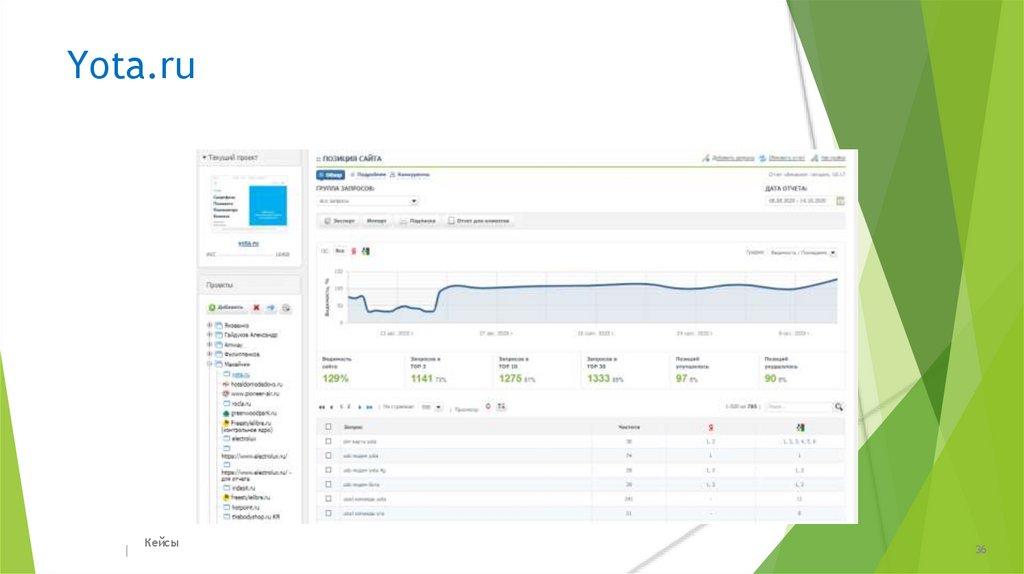This screenshot has height=574, width=1024.
Task: Click the Update report refresh icon
Action: 762,158
